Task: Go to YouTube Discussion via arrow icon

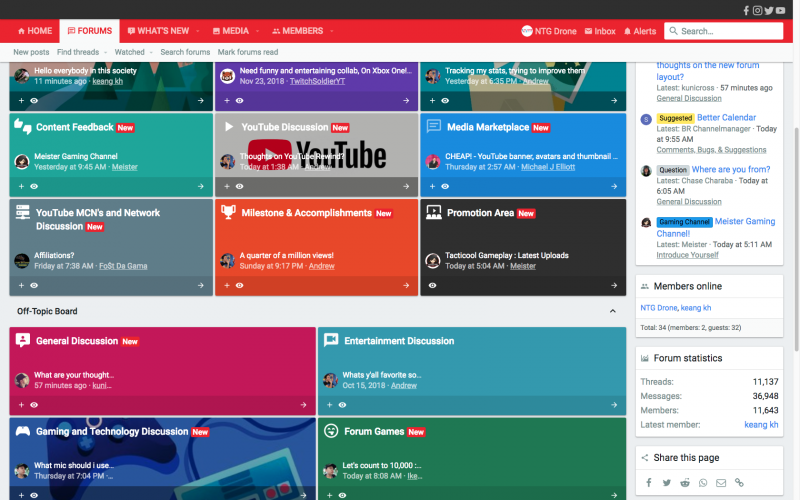Action: coord(404,186)
